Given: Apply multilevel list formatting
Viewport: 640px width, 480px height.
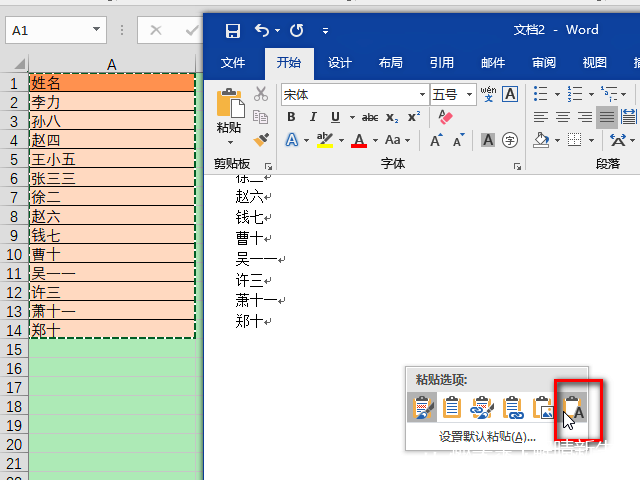Looking at the screenshot, I should [609, 94].
